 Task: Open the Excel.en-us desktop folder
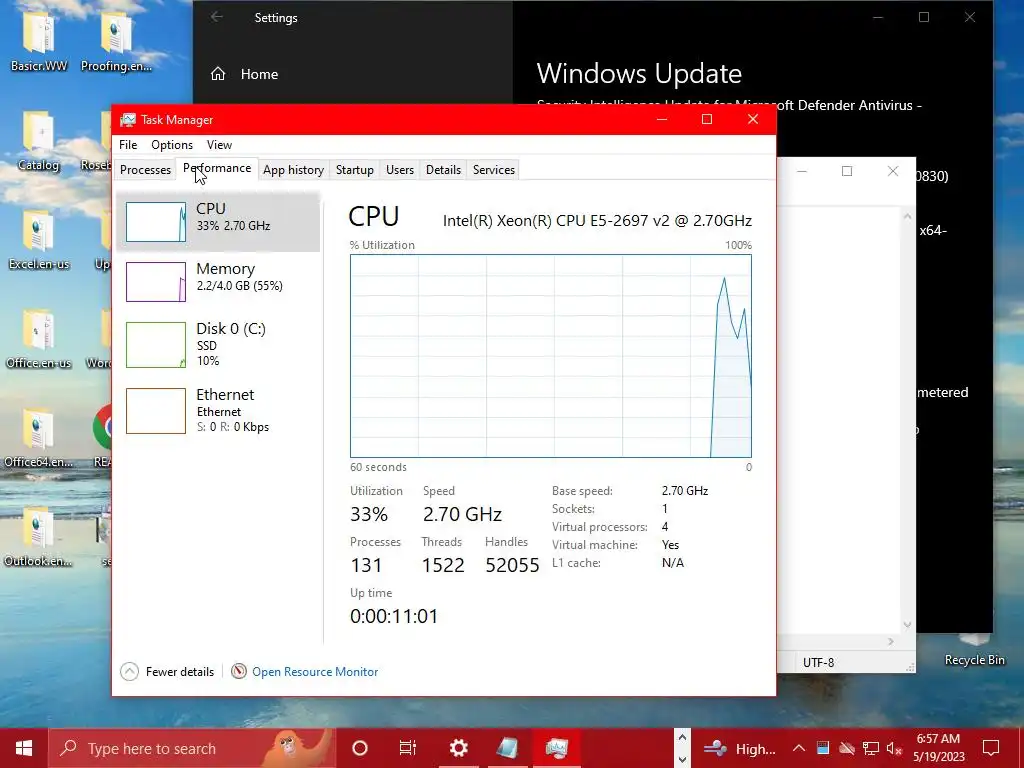(x=39, y=240)
